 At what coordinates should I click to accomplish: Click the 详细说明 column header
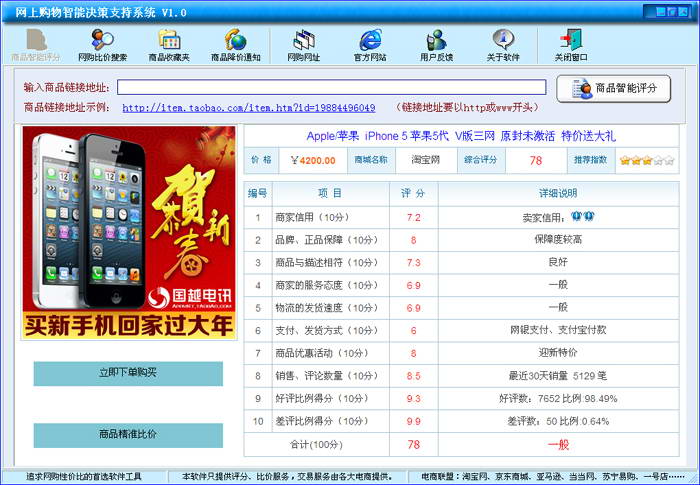tap(558, 193)
